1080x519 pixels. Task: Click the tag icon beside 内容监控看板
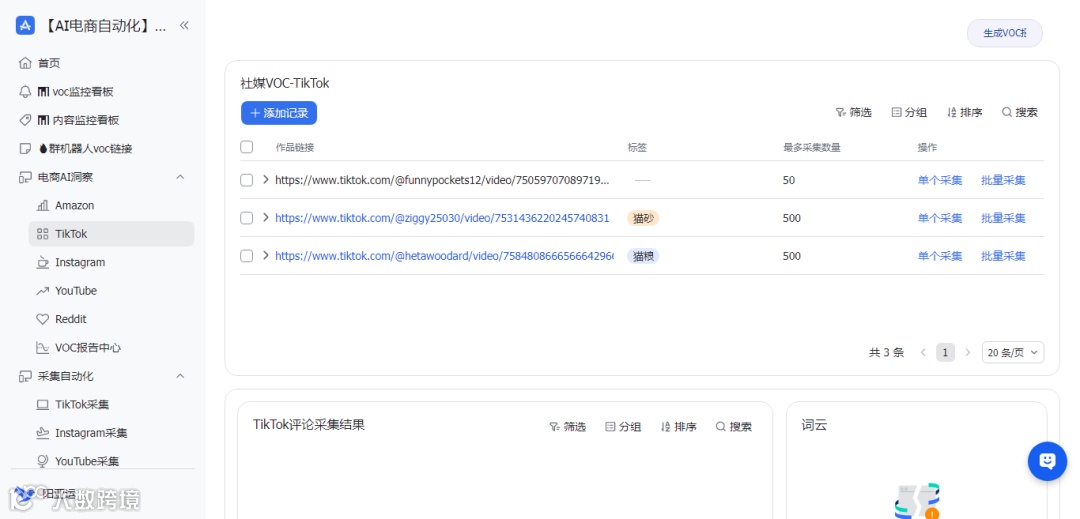tap(25, 120)
